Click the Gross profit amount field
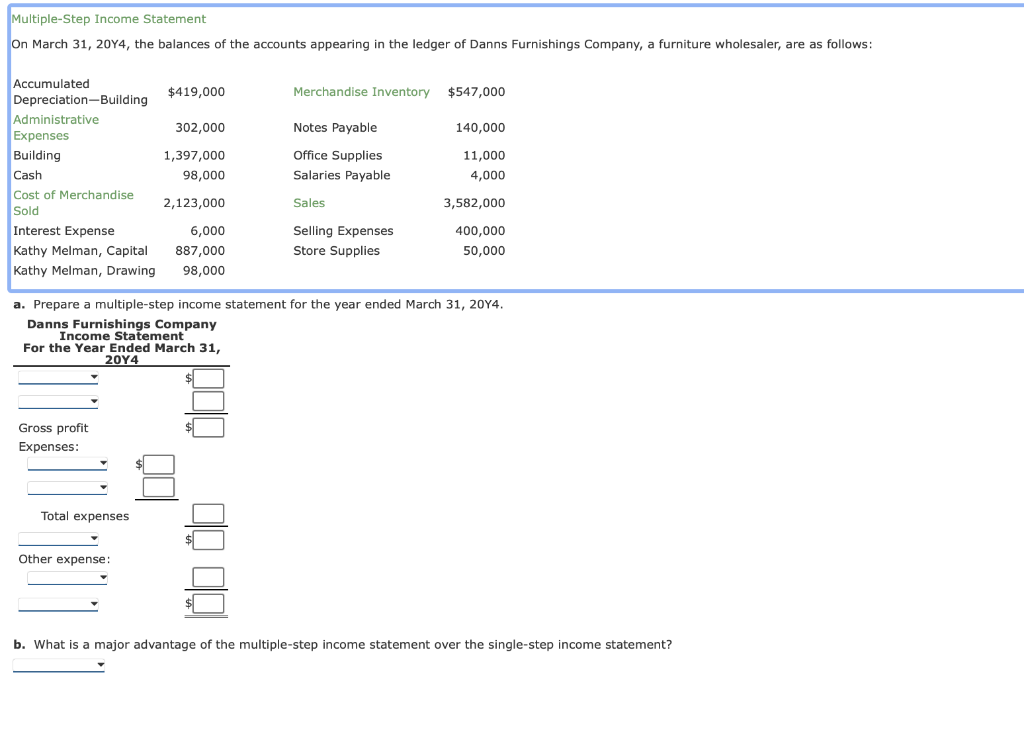The height and width of the screenshot is (740, 1024). pos(208,428)
